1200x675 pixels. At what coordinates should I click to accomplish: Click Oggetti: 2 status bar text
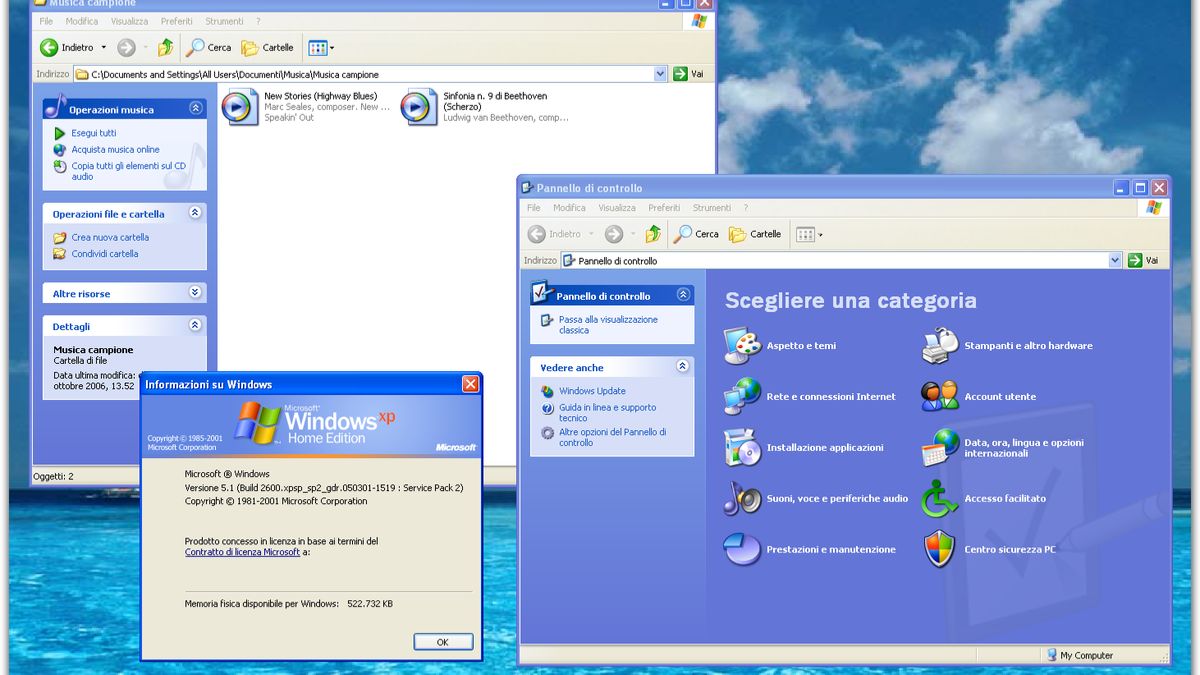(53, 476)
